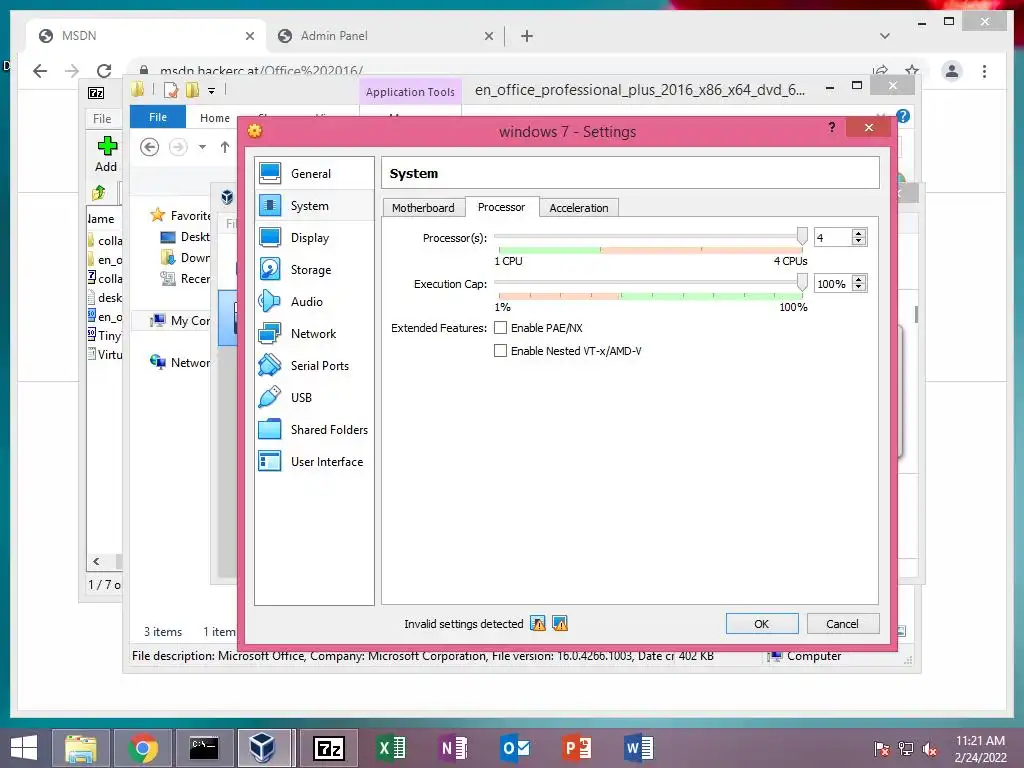This screenshot has width=1024, height=768.
Task: Open the Audio settings category
Action: pyautogui.click(x=314, y=302)
